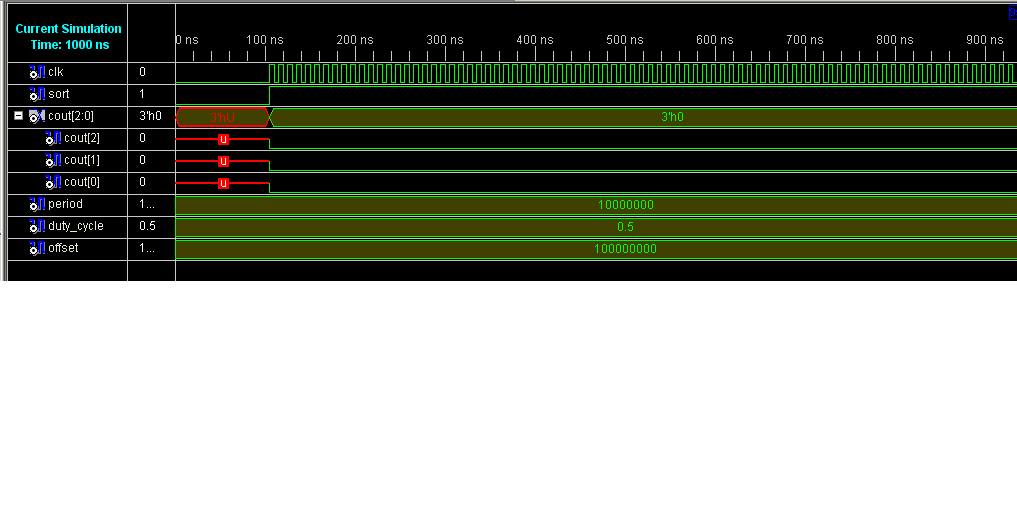Select the period signal name
The height and width of the screenshot is (512, 1017).
click(66, 204)
